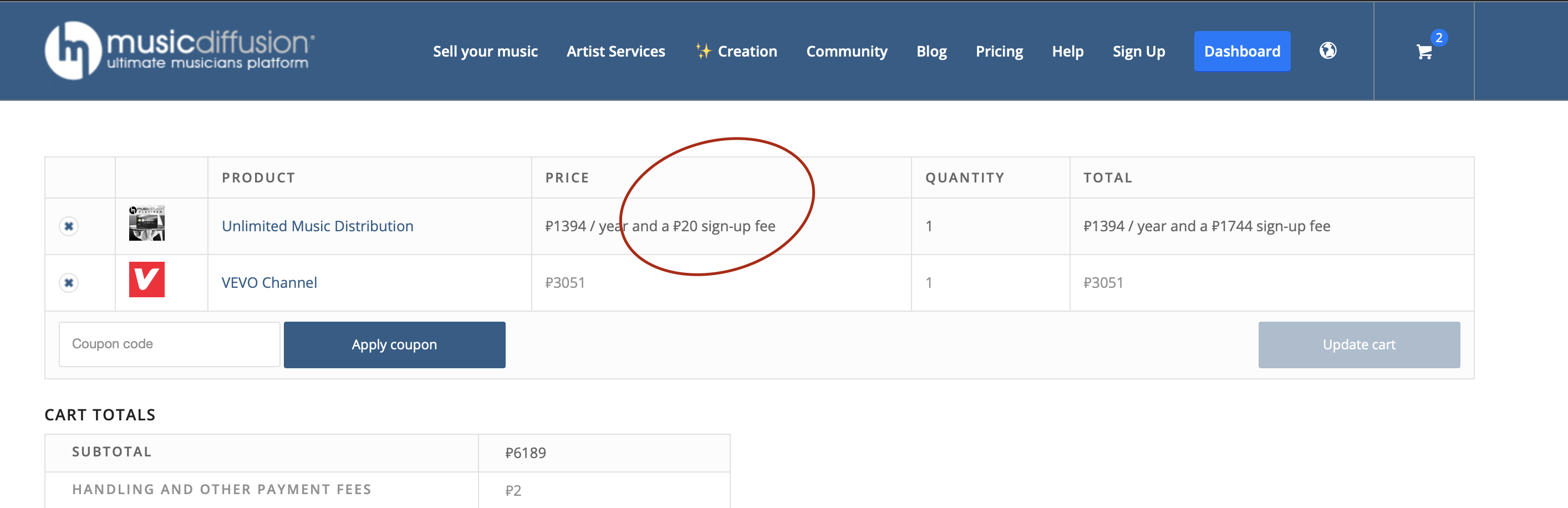Click the globe language icon
This screenshot has height=508, width=1568.
tap(1327, 50)
